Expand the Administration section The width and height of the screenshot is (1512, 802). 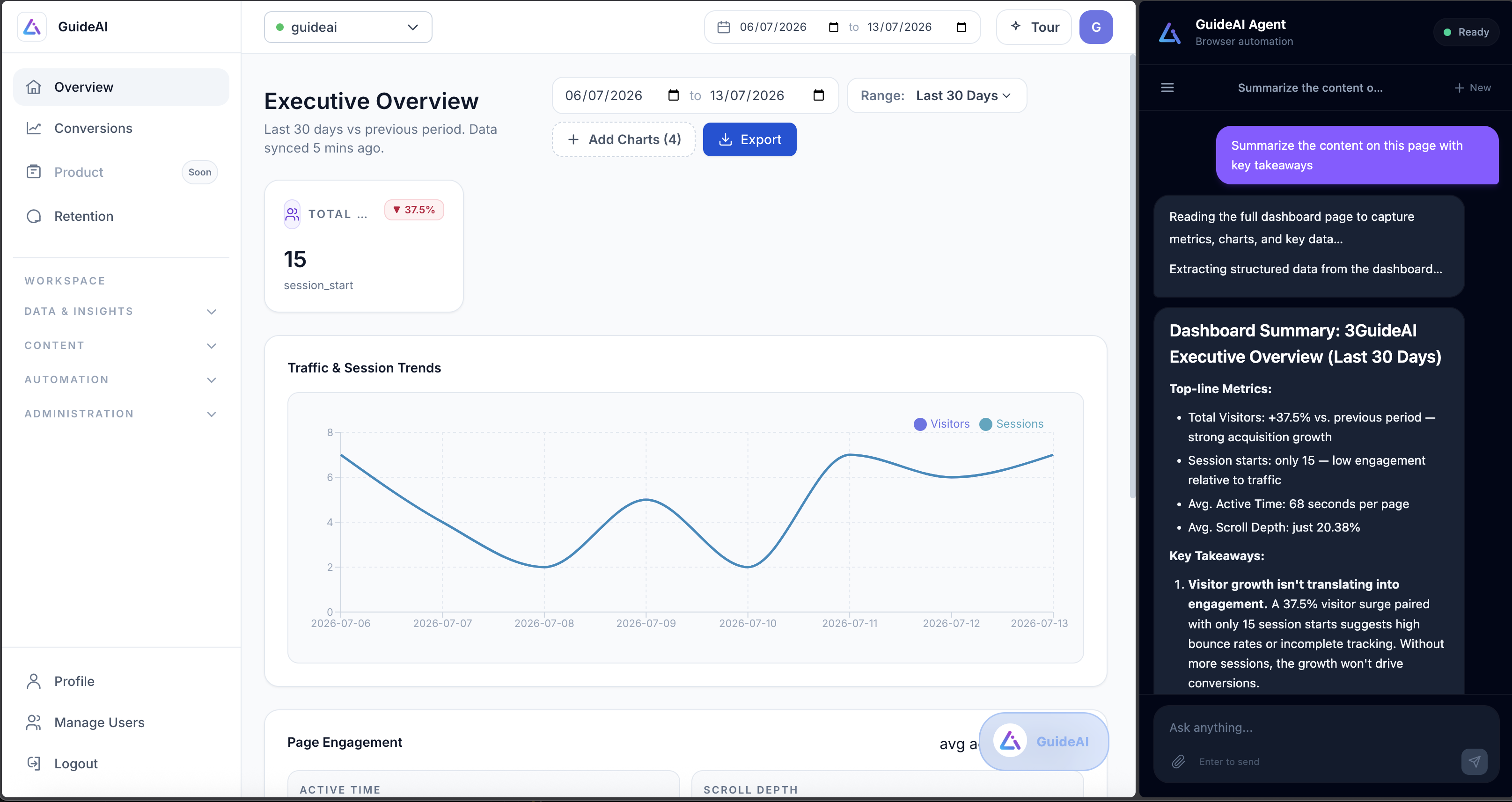point(121,414)
